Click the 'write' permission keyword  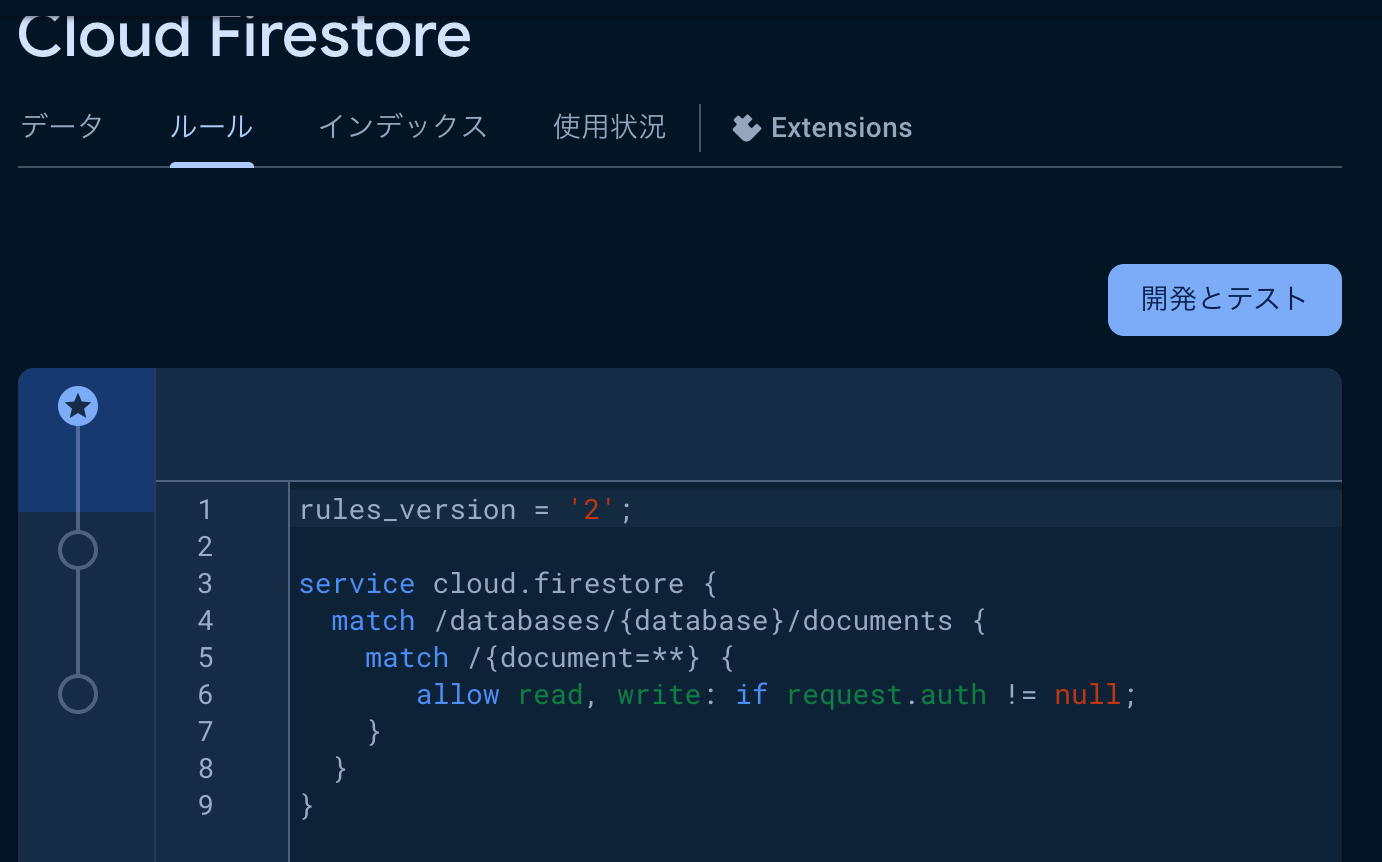[x=659, y=695]
